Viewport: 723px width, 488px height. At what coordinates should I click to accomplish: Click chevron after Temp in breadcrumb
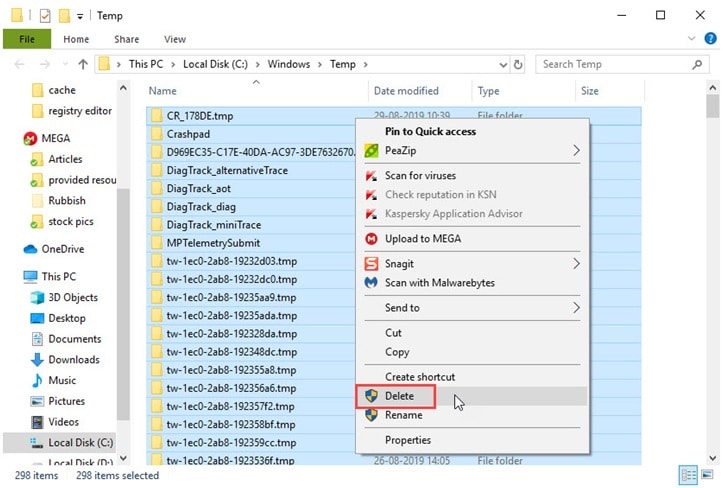(366, 65)
